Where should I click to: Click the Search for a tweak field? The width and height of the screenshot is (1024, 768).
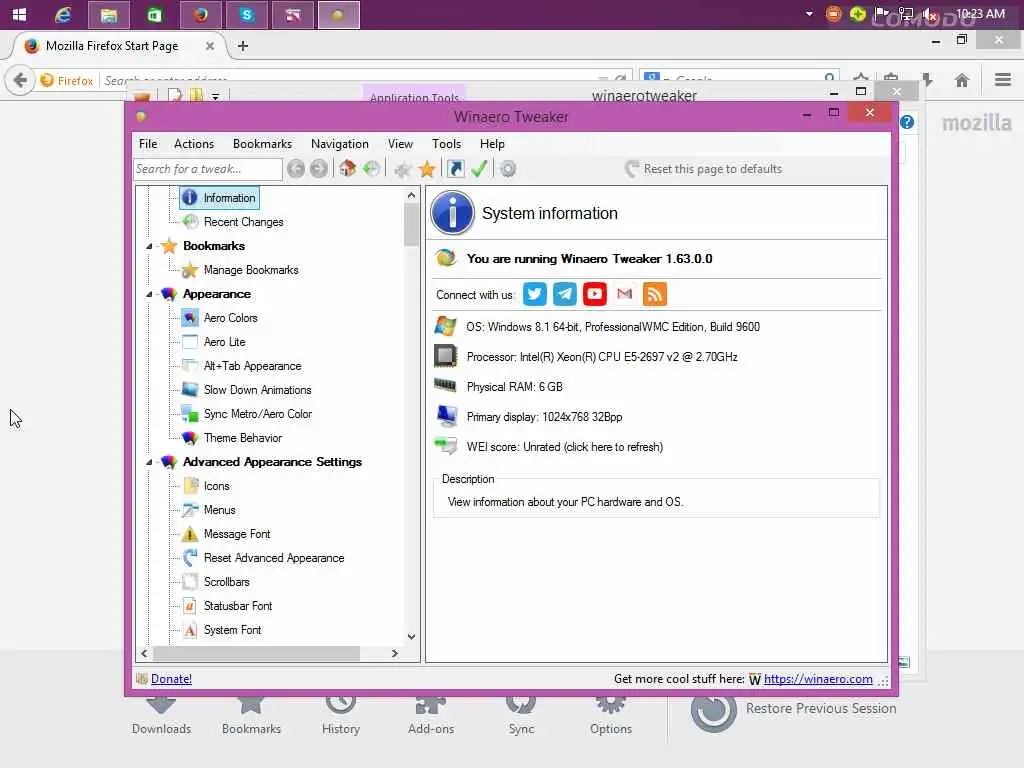pyautogui.click(x=208, y=169)
